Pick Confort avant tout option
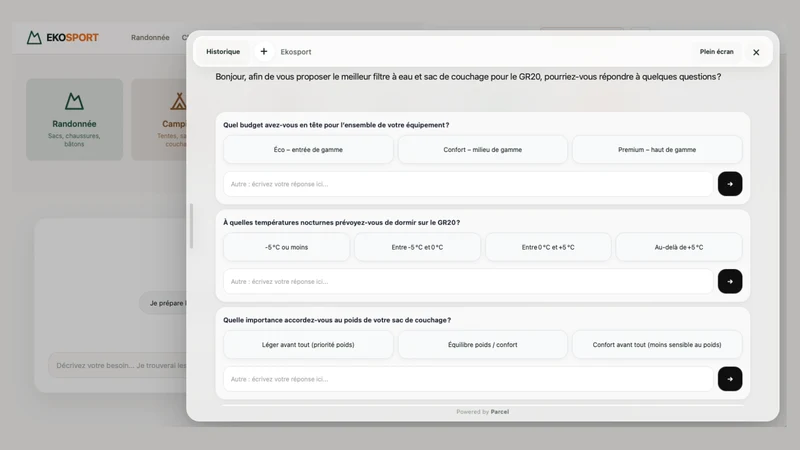800x450 pixels. click(x=657, y=344)
